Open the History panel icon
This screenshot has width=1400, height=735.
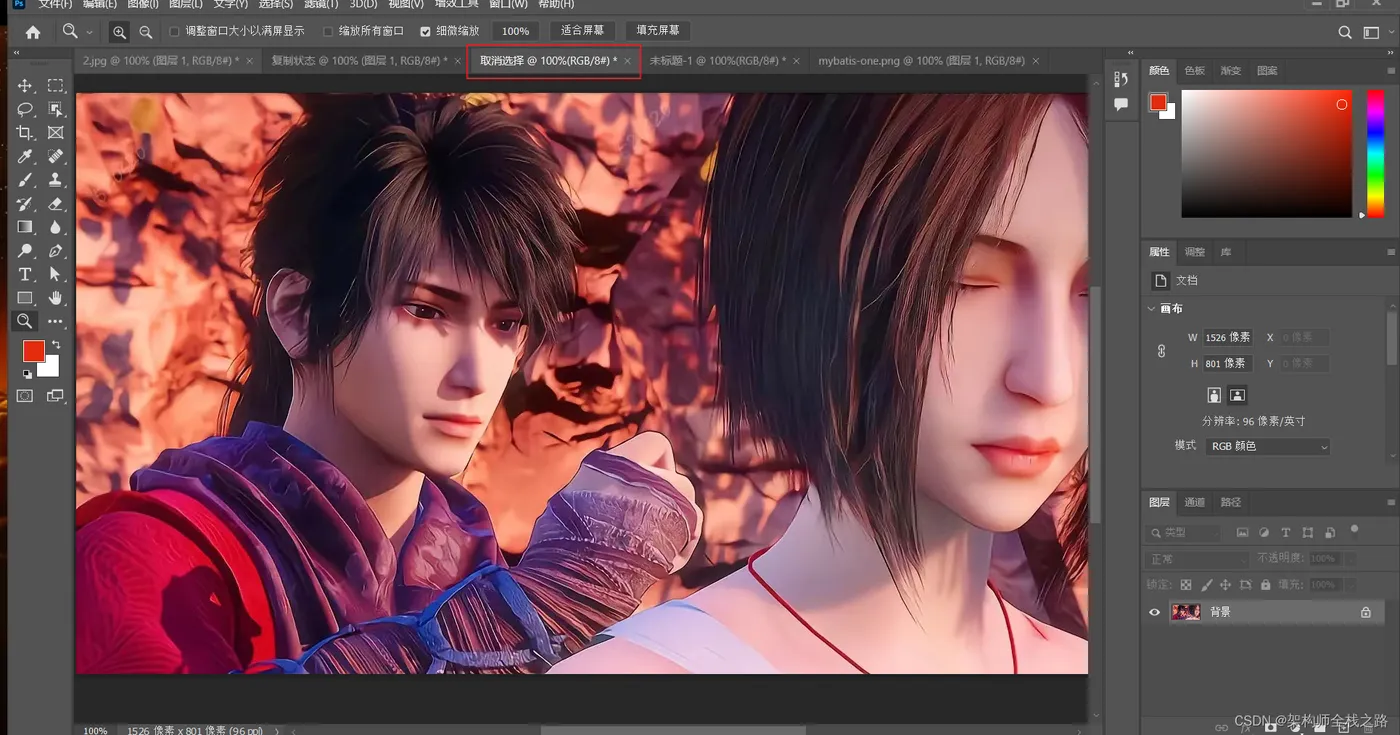[1121, 79]
